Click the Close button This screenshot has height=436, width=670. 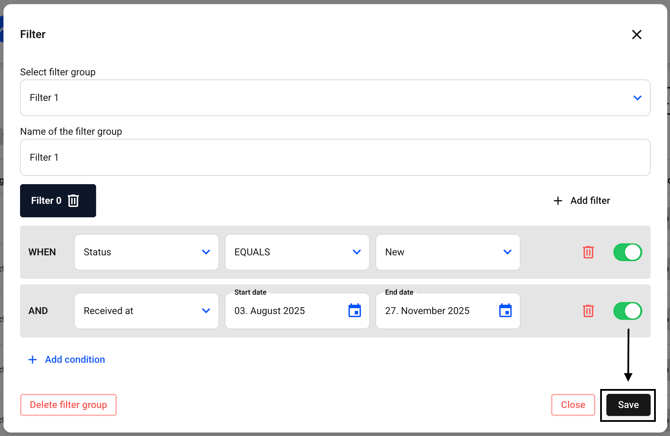pos(573,405)
